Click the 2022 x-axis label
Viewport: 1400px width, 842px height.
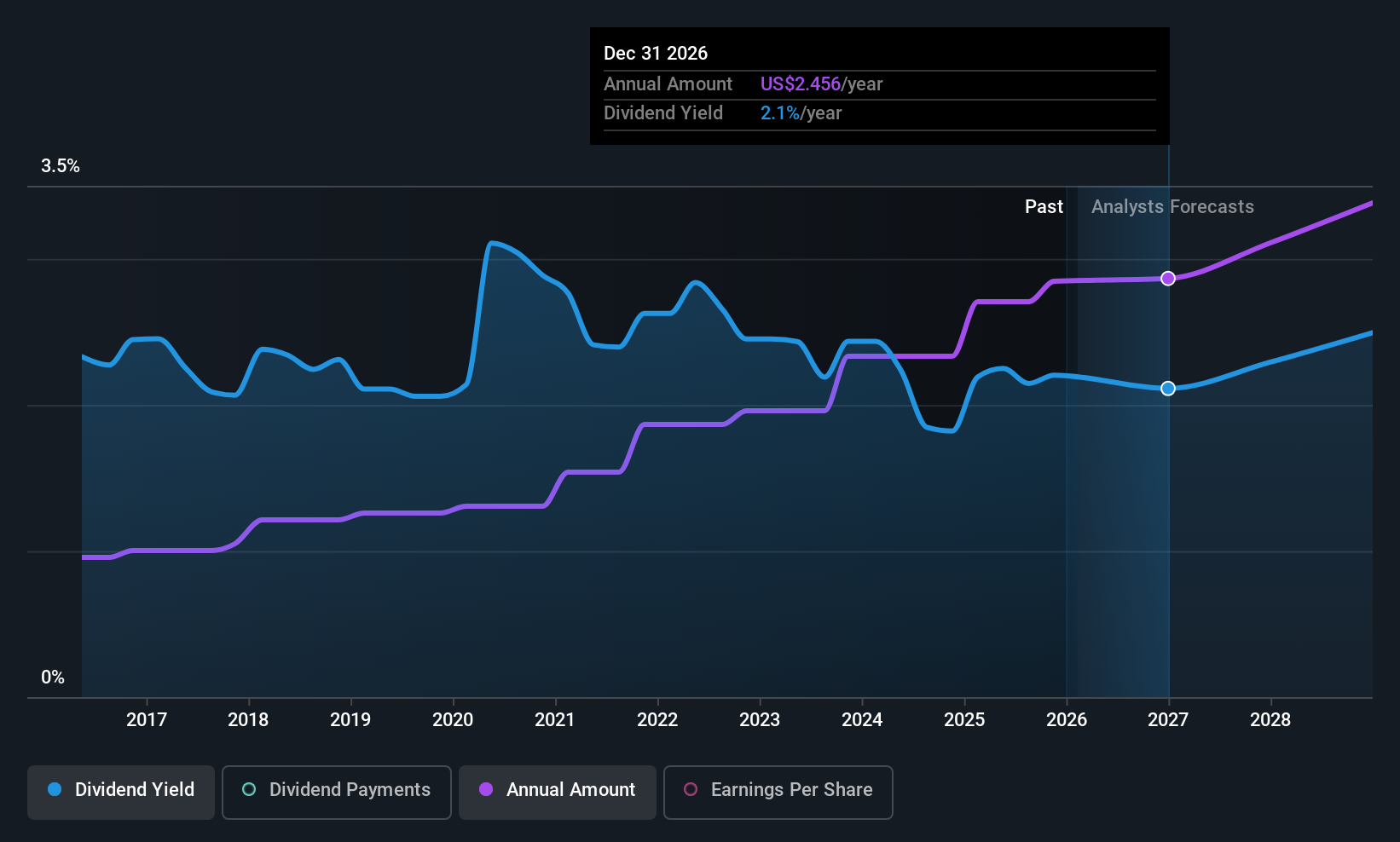click(x=657, y=719)
